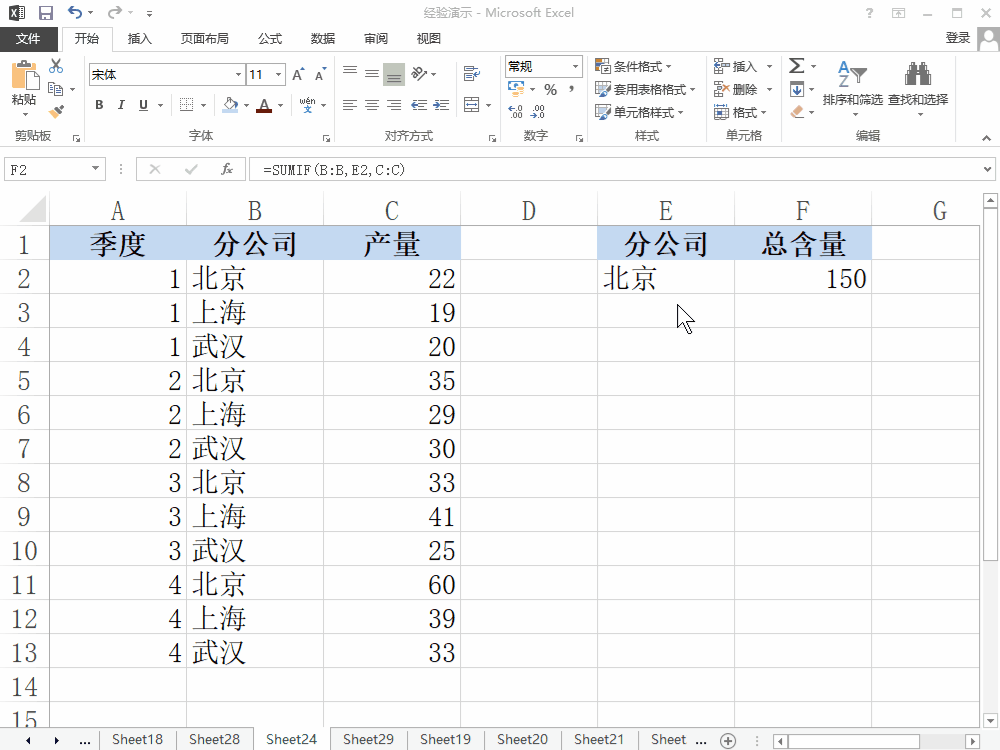
Task: Toggle bottom align button
Action: point(394,74)
